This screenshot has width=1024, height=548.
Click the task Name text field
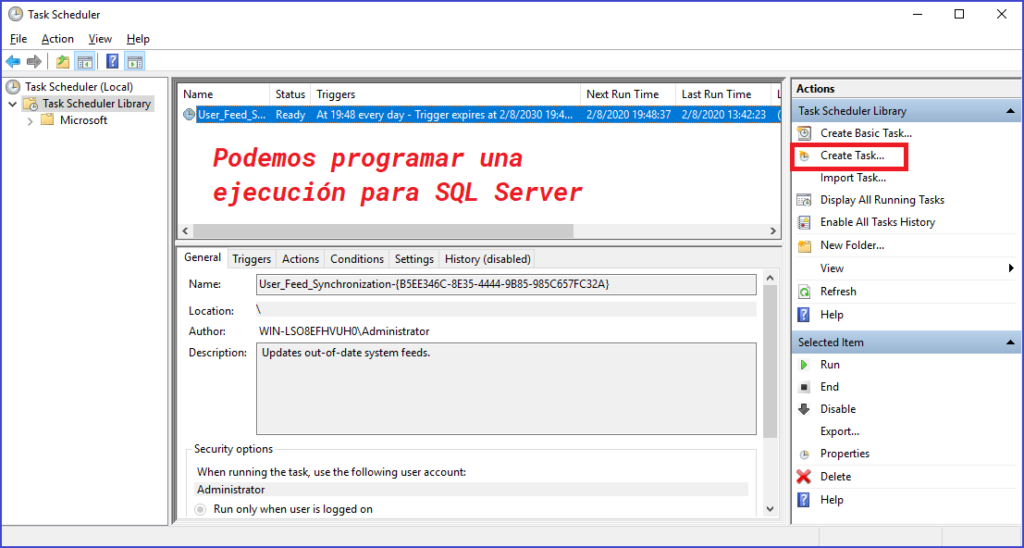[506, 284]
